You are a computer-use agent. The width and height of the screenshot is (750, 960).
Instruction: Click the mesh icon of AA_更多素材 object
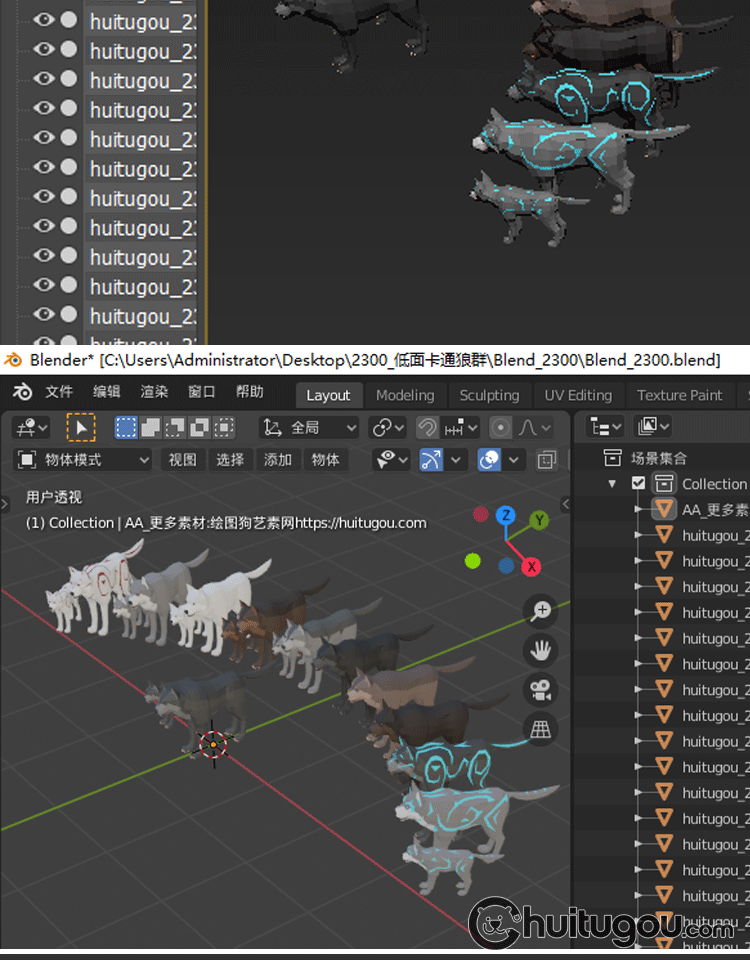pyautogui.click(x=664, y=509)
